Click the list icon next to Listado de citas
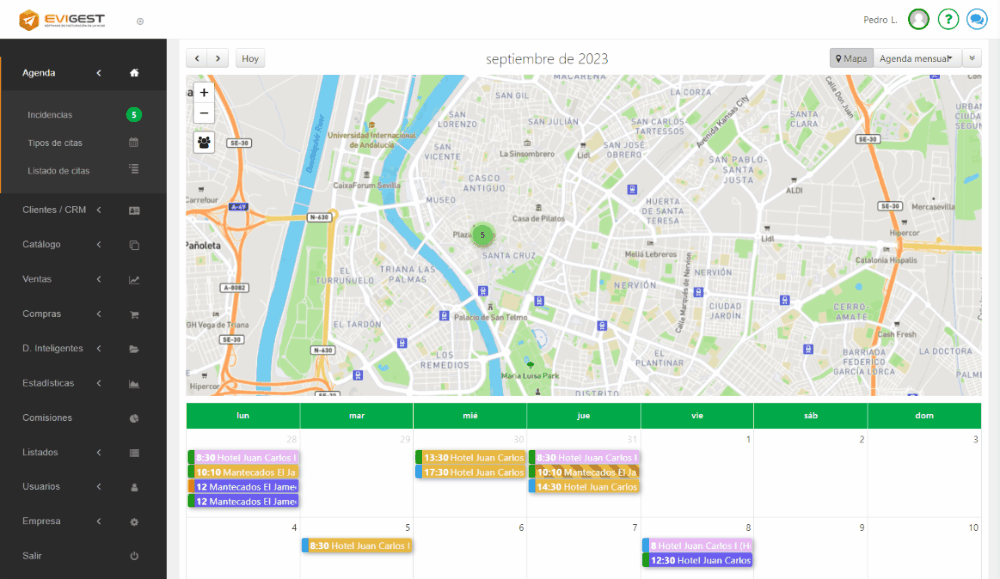Screen dimensions: 1000x579 tap(133, 170)
